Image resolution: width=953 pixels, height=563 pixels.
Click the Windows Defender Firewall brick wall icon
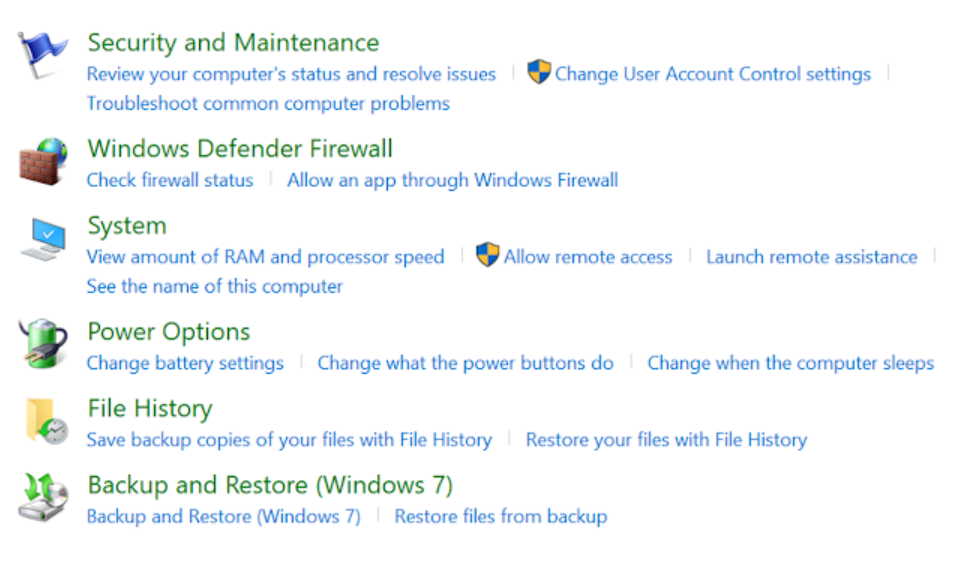coord(43,161)
